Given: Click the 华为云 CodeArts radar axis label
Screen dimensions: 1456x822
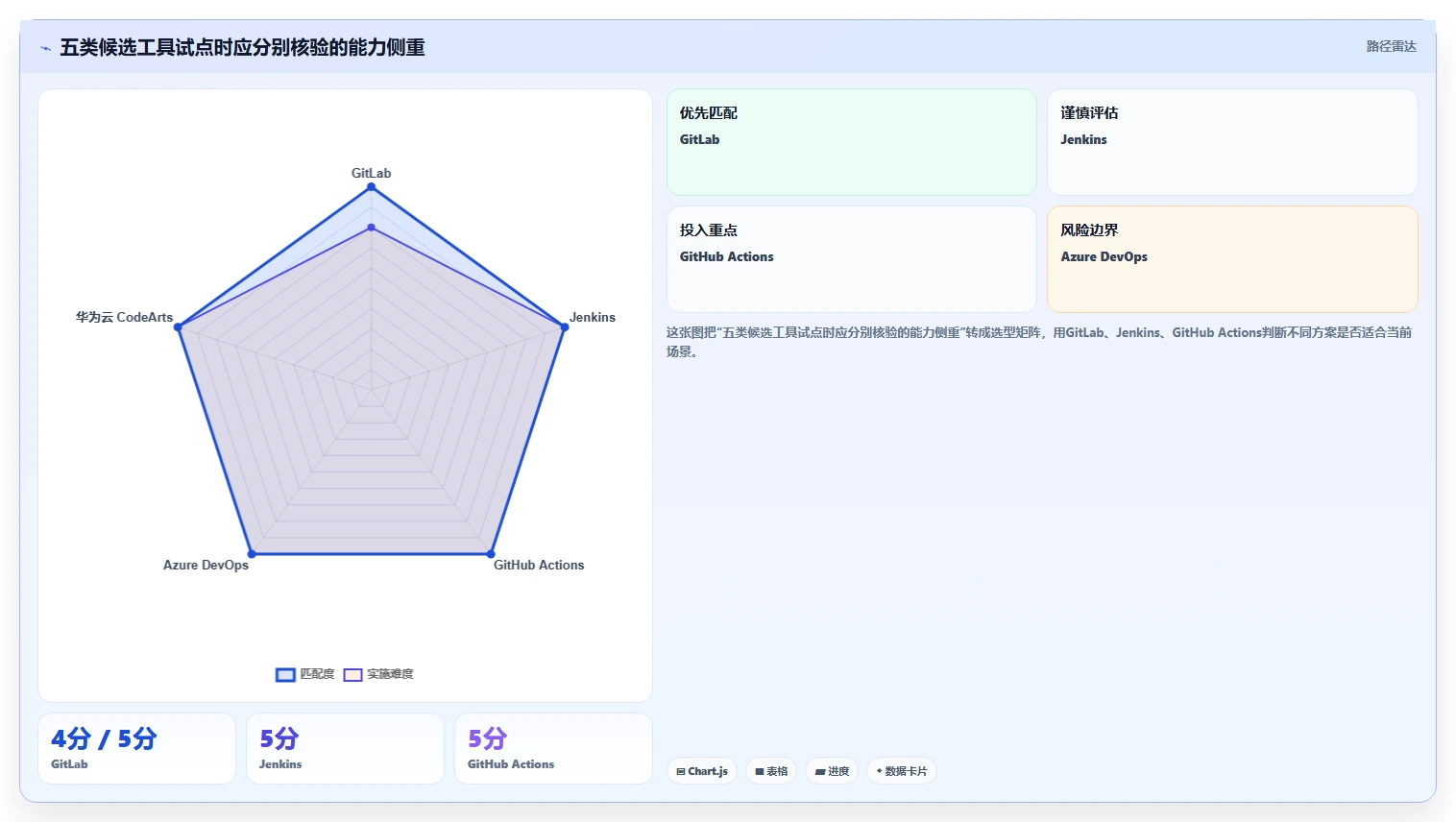Looking at the screenshot, I should pyautogui.click(x=125, y=317).
